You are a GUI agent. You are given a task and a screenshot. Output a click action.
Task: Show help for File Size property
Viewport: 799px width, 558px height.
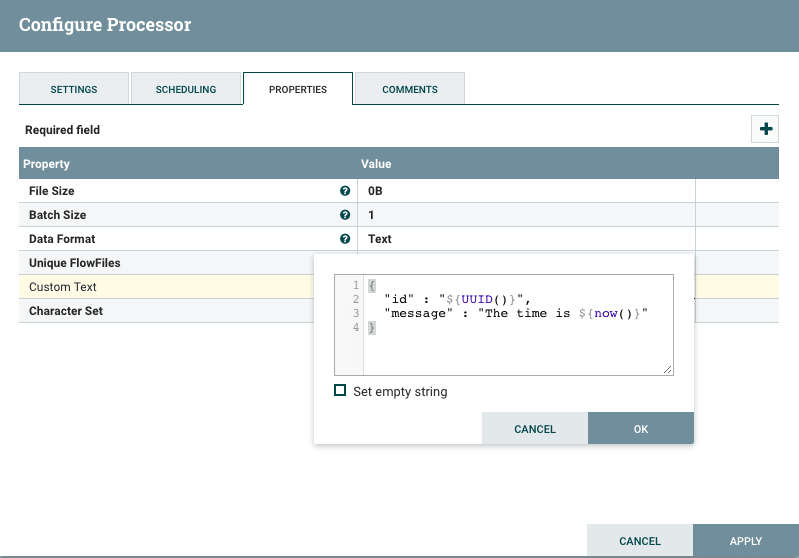click(345, 191)
